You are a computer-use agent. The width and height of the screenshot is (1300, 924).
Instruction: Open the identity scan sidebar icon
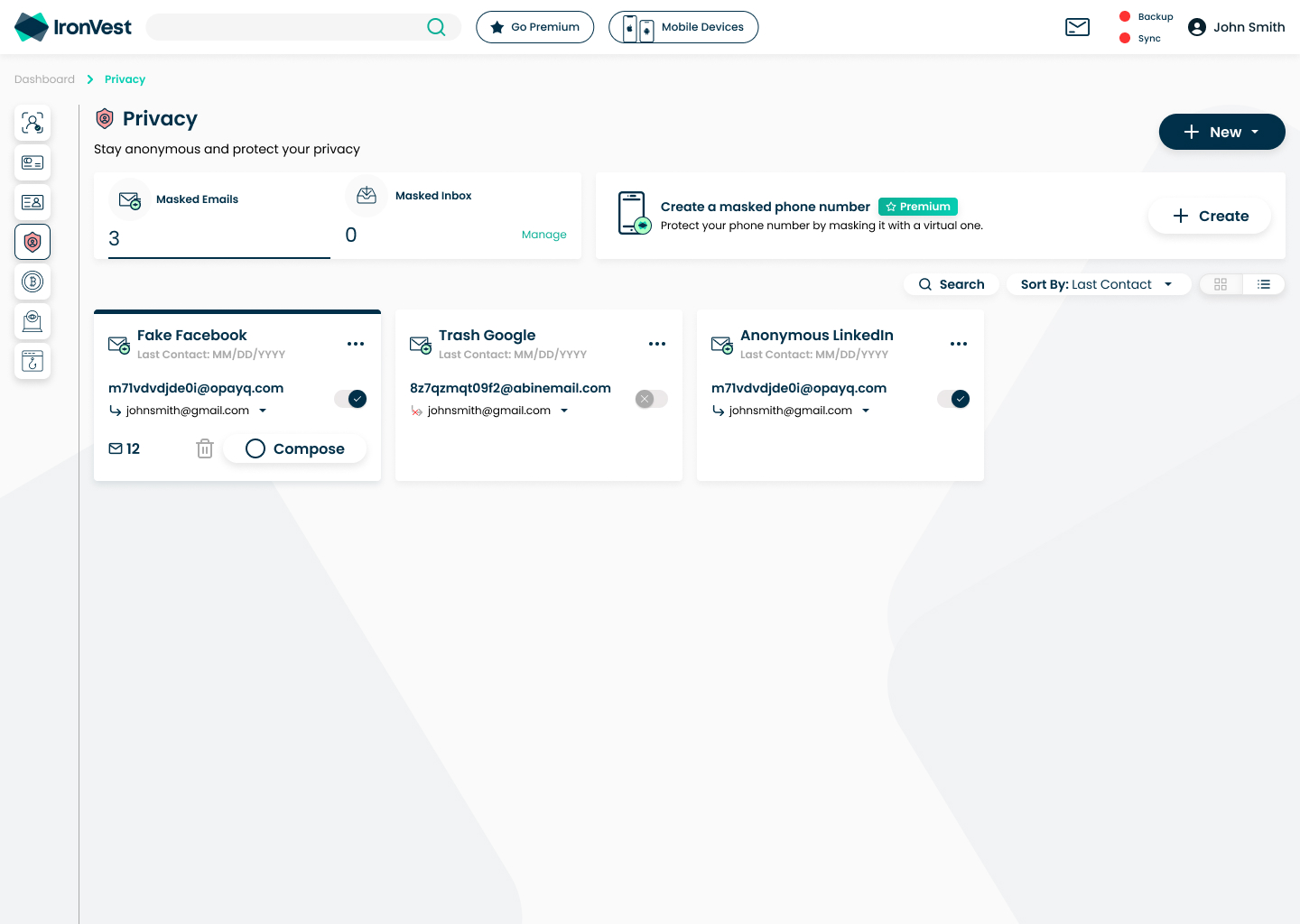pos(32,123)
